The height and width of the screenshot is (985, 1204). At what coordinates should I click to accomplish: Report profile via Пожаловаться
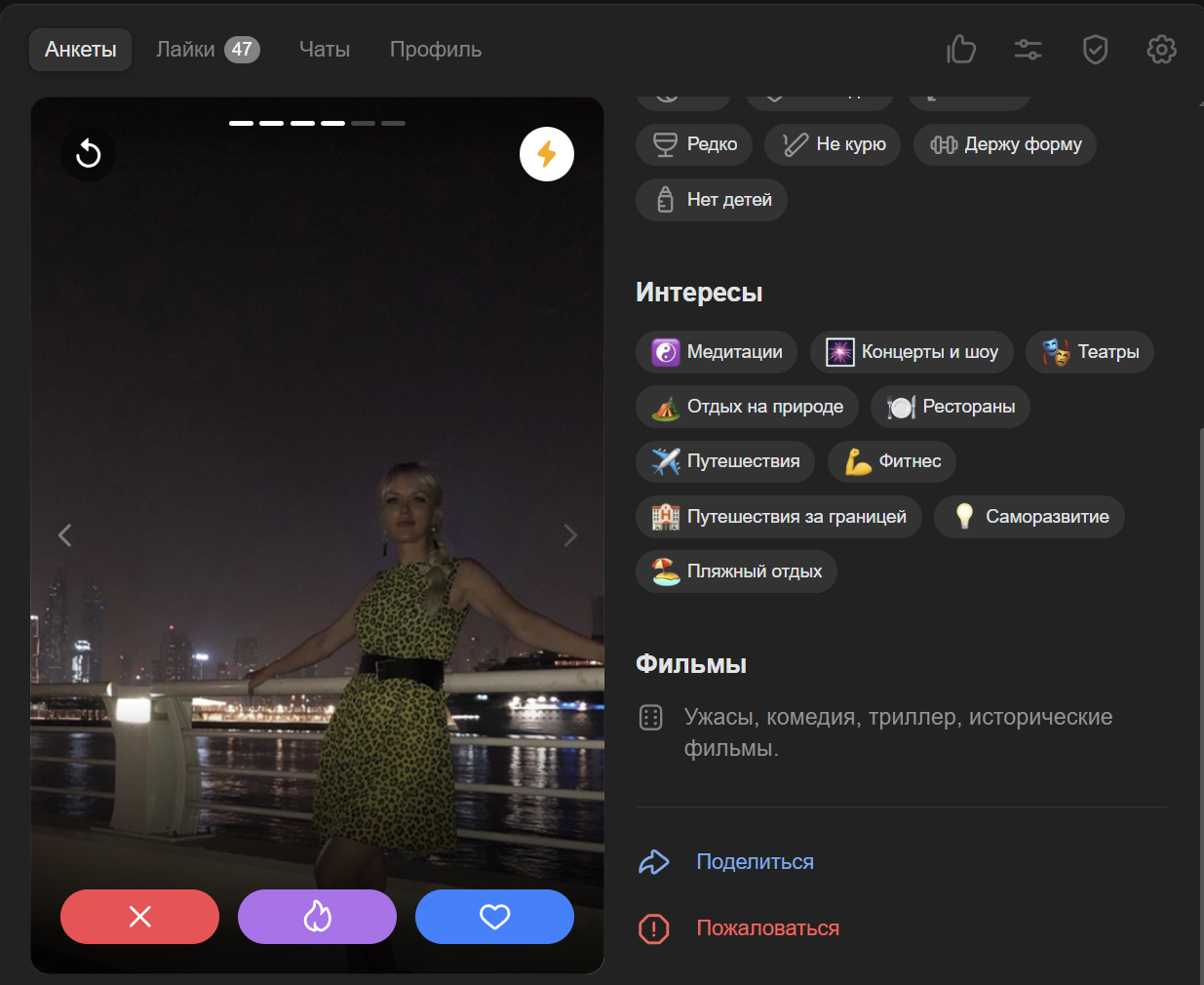click(766, 928)
